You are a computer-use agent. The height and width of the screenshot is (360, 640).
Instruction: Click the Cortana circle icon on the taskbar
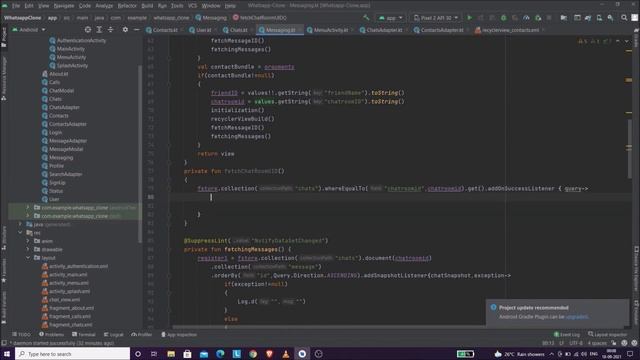click(x=138, y=354)
